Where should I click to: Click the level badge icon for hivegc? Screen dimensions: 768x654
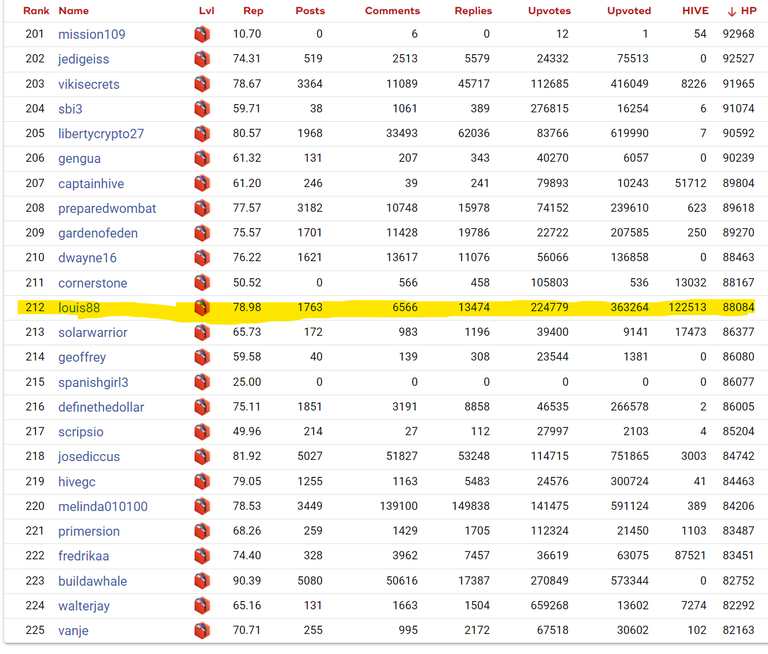click(202, 482)
